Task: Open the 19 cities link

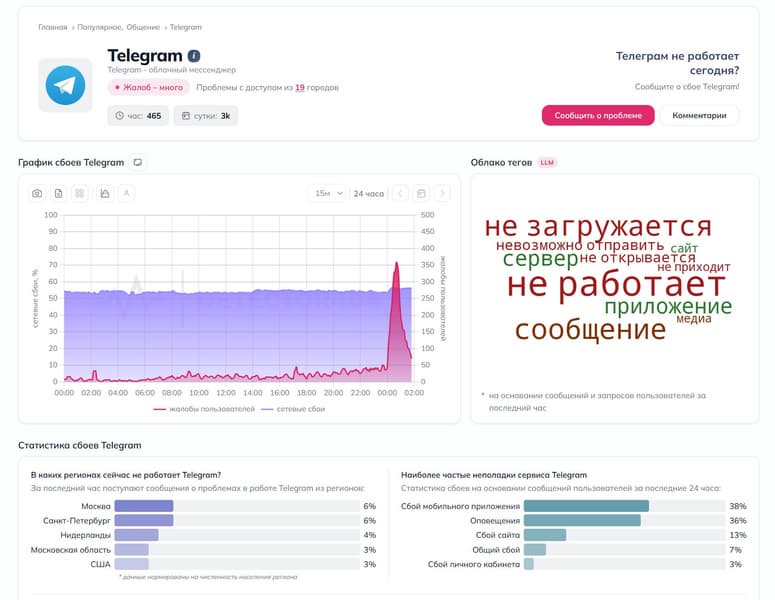Action: [x=300, y=87]
